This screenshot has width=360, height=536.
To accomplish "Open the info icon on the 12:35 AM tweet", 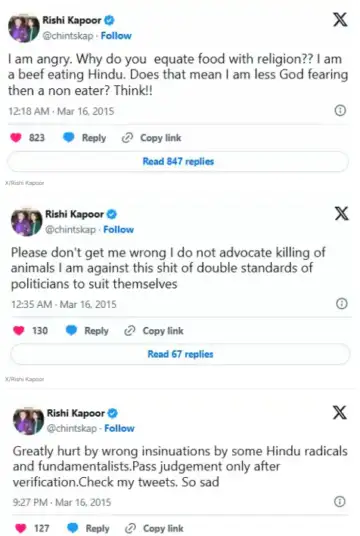I will [x=342, y=304].
